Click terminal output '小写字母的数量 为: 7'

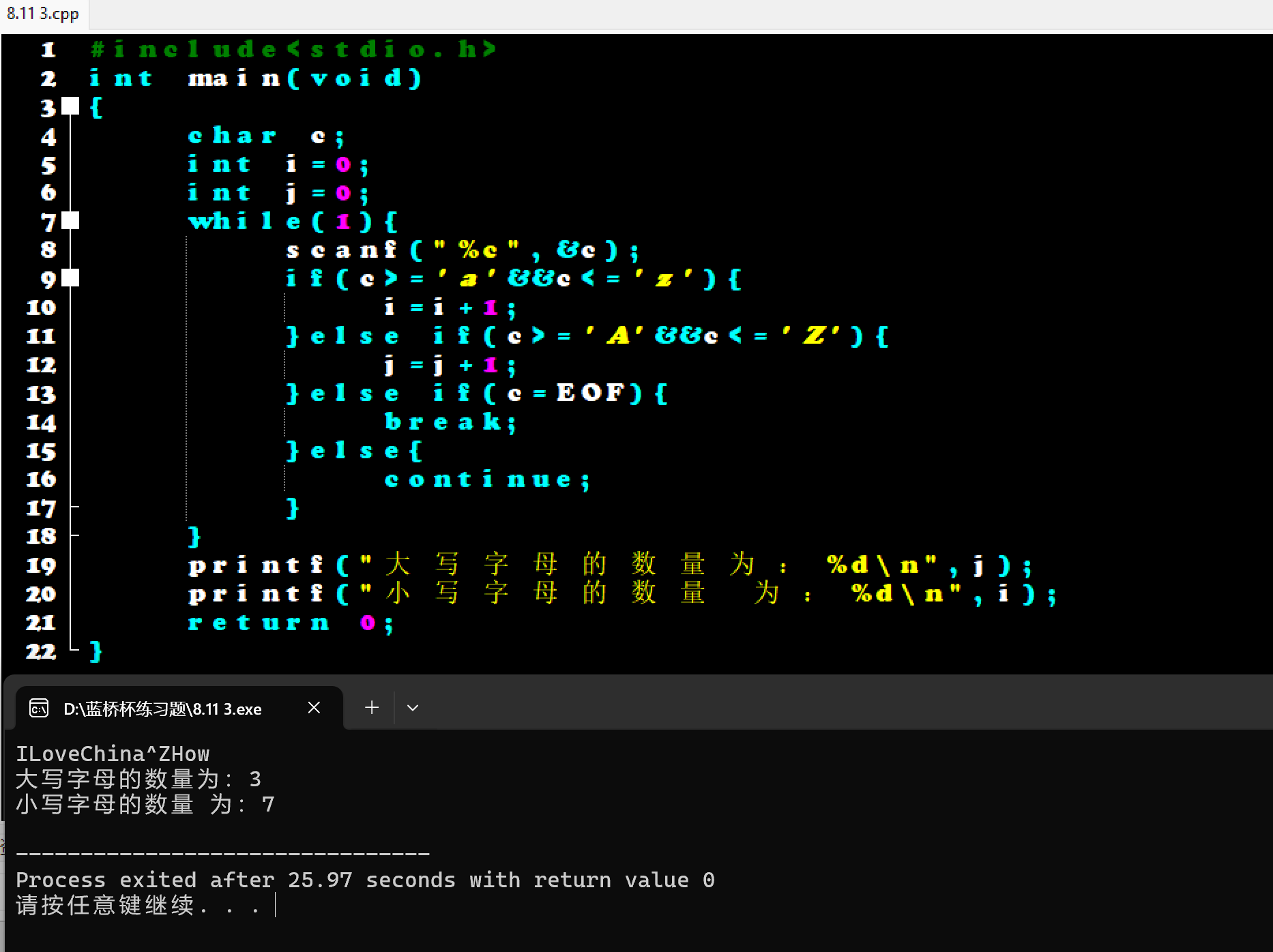point(145,805)
